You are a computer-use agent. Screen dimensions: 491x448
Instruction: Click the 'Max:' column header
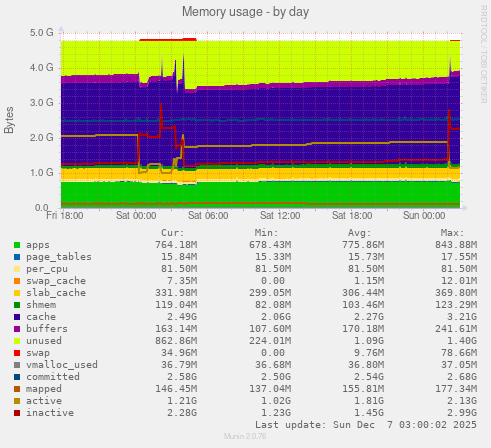tap(452, 233)
